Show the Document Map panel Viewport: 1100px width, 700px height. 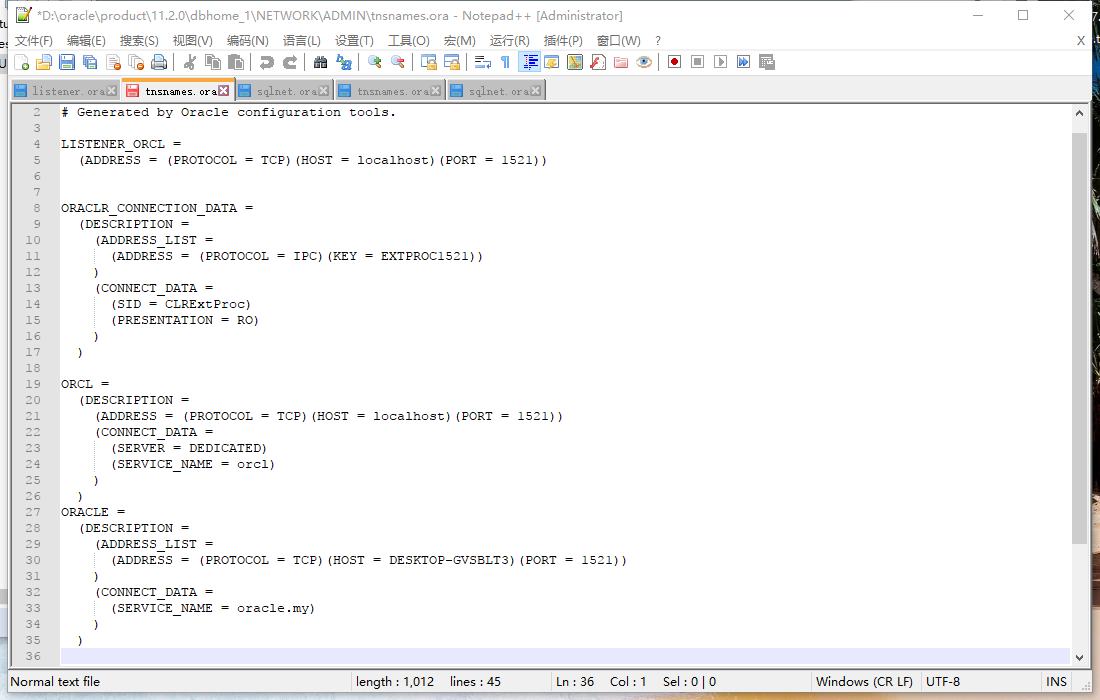tap(575, 62)
